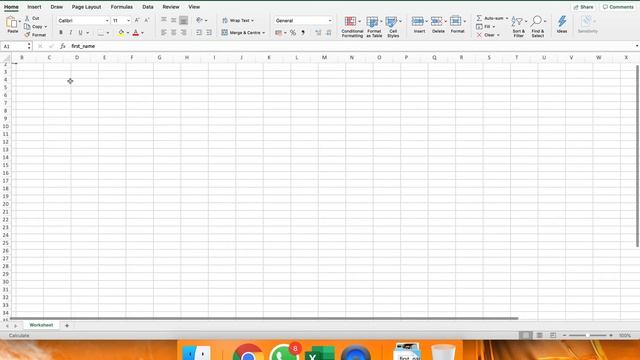
Task: Click the Share button
Action: (583, 7)
